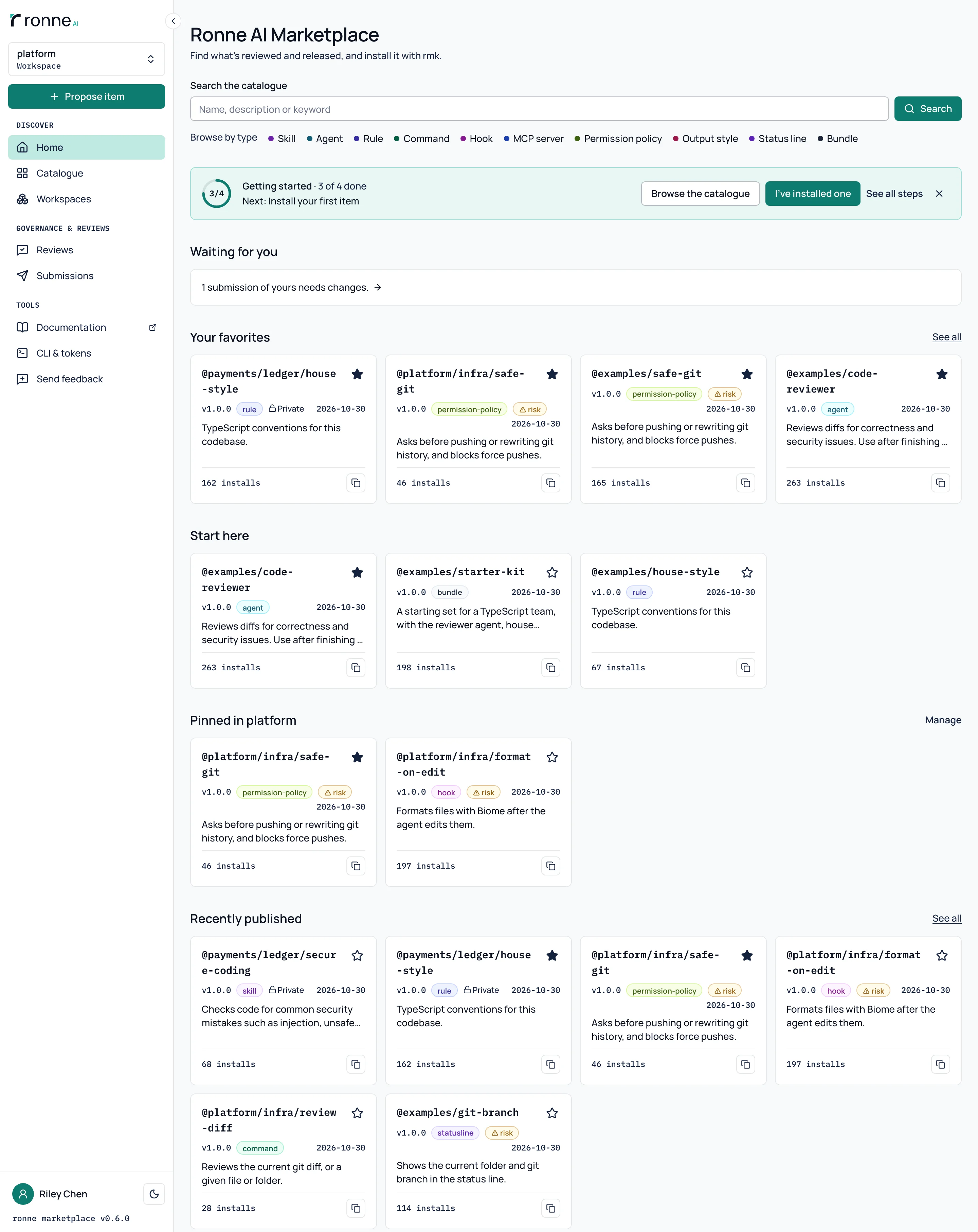Favorite @examples/house-style with the star

pos(746,573)
